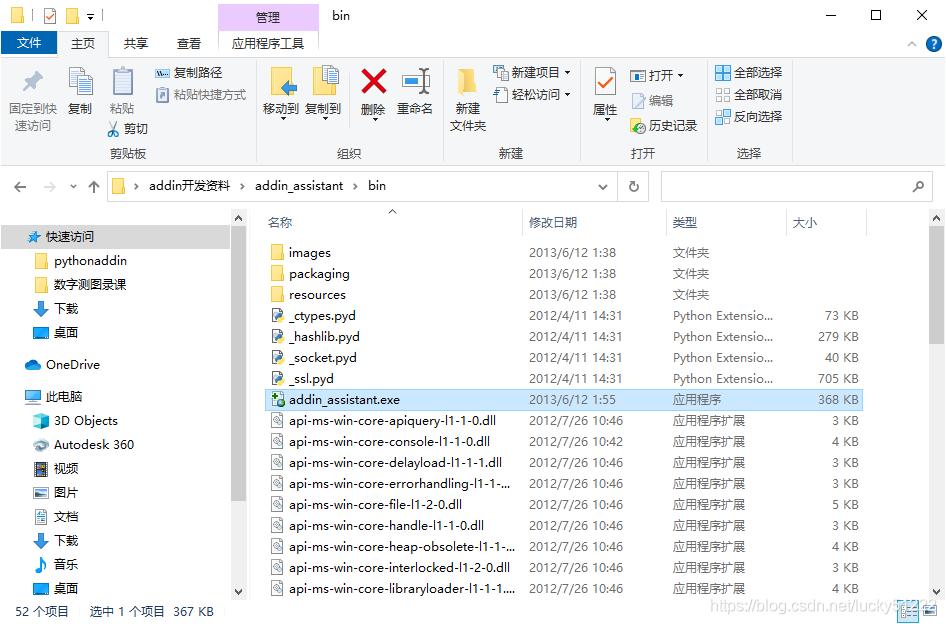Open the 打开 (Open) dropdown button

[x=657, y=75]
